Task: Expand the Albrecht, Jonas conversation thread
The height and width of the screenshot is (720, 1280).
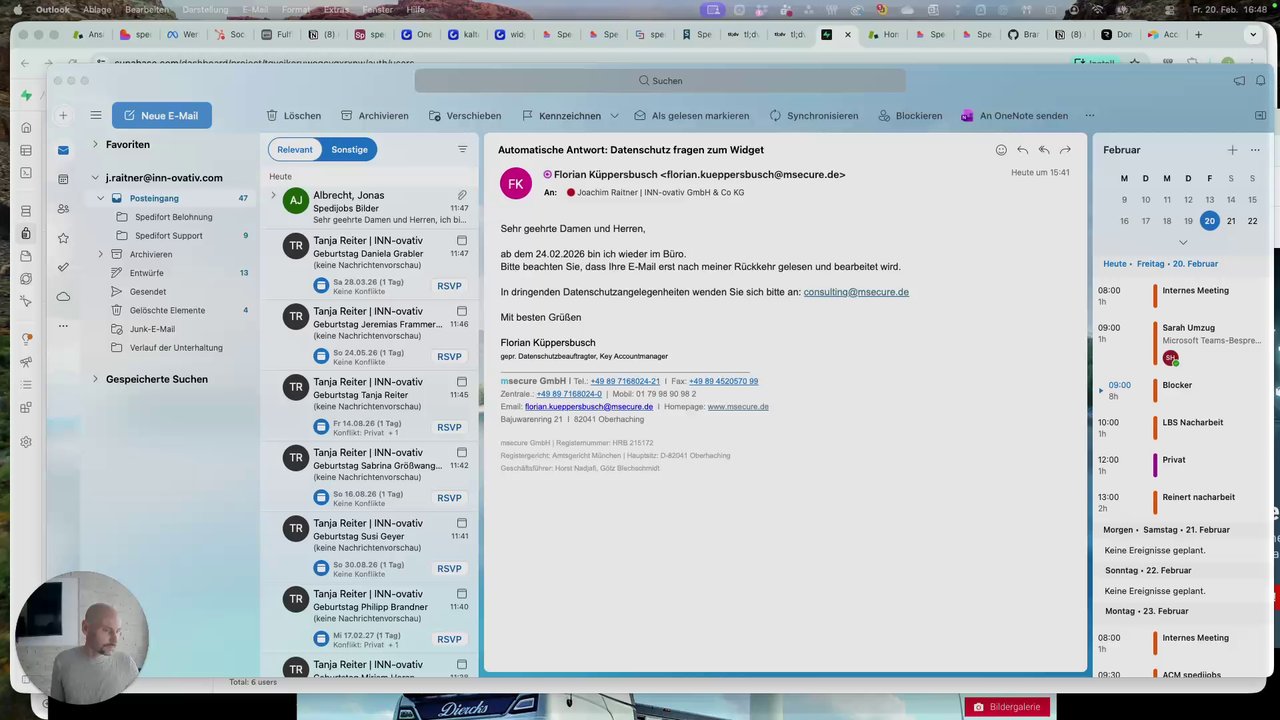Action: click(x=273, y=195)
